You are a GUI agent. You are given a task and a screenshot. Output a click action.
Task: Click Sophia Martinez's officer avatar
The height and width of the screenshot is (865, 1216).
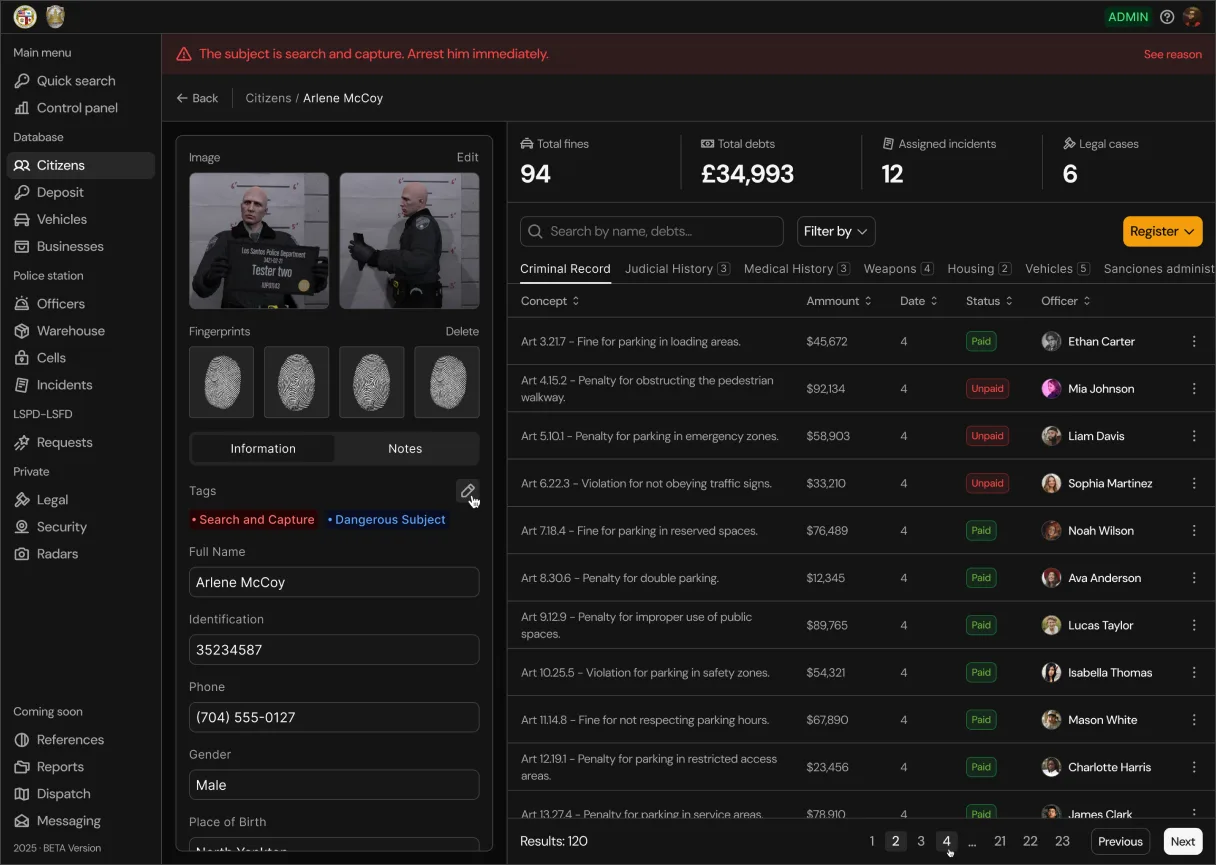click(x=1051, y=483)
